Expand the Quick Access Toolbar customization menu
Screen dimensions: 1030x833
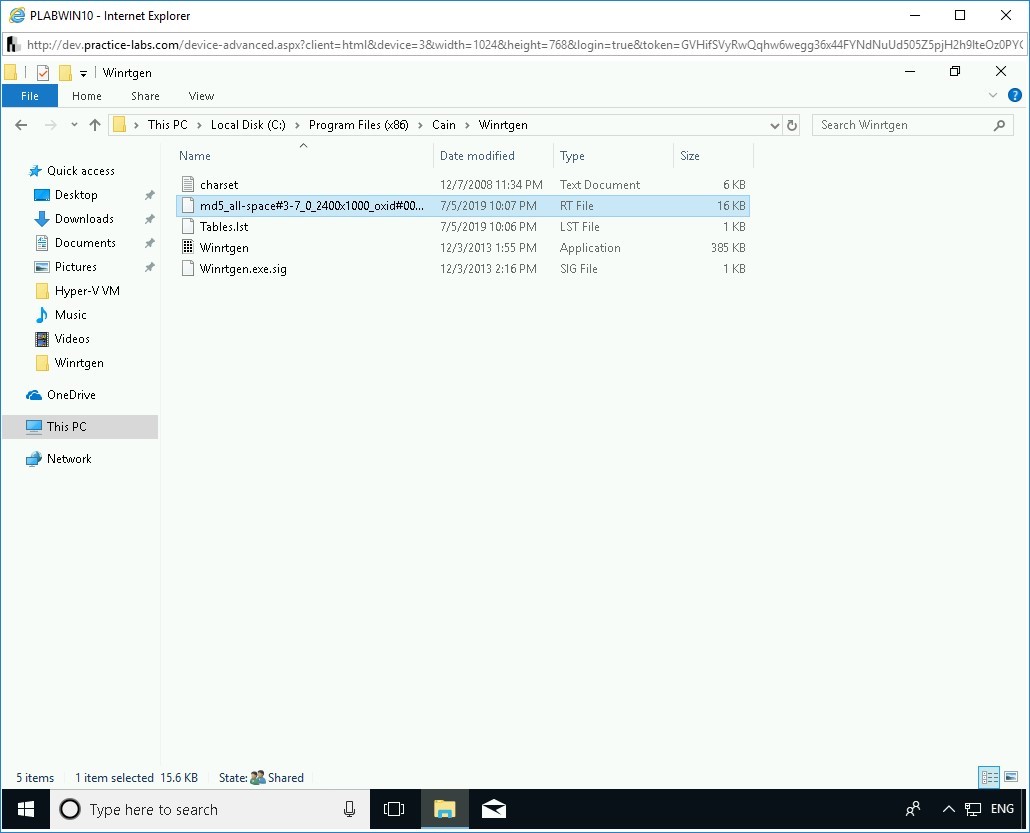[x=83, y=72]
